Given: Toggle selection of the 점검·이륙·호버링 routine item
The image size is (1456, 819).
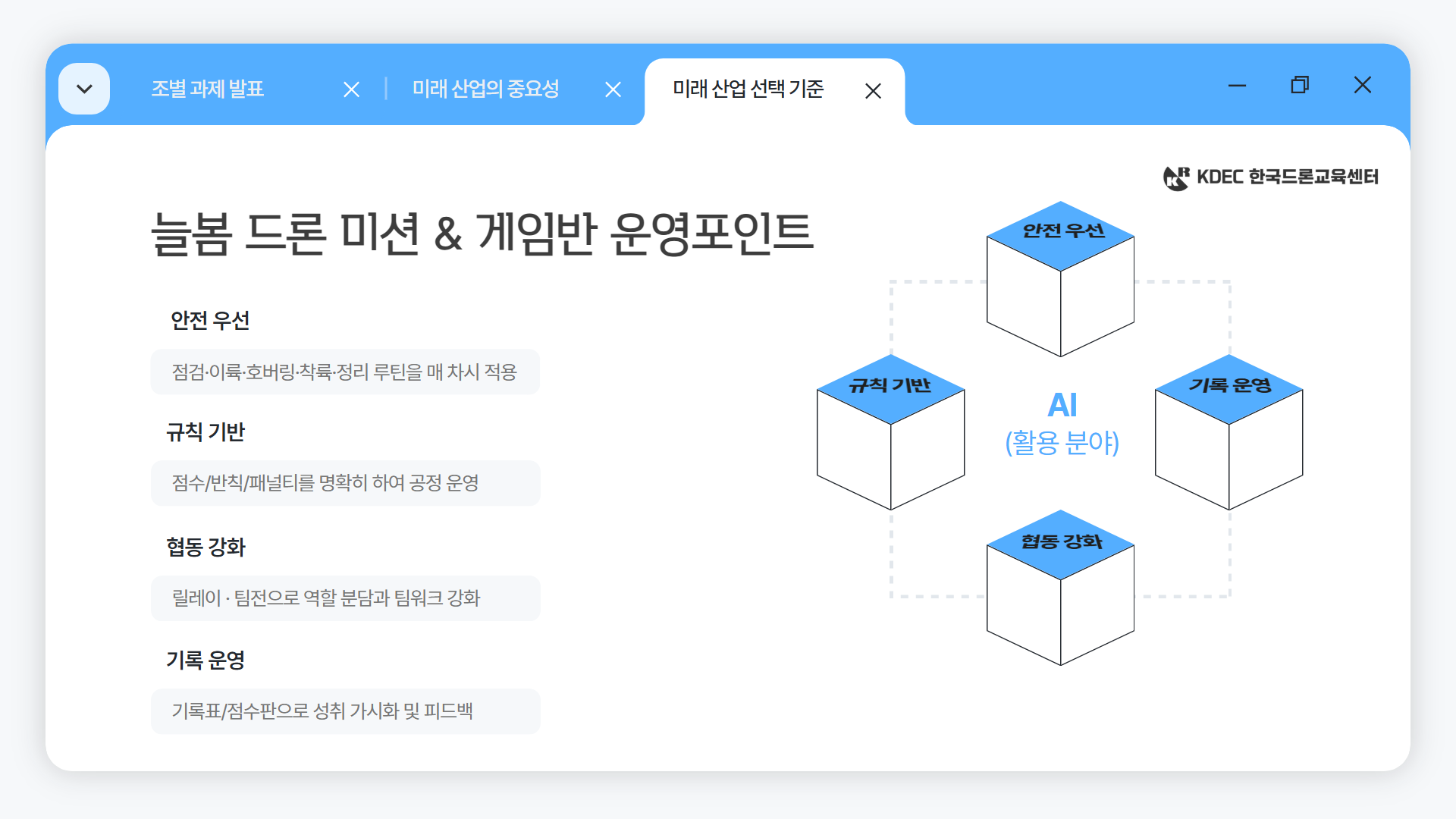Looking at the screenshot, I should [346, 372].
